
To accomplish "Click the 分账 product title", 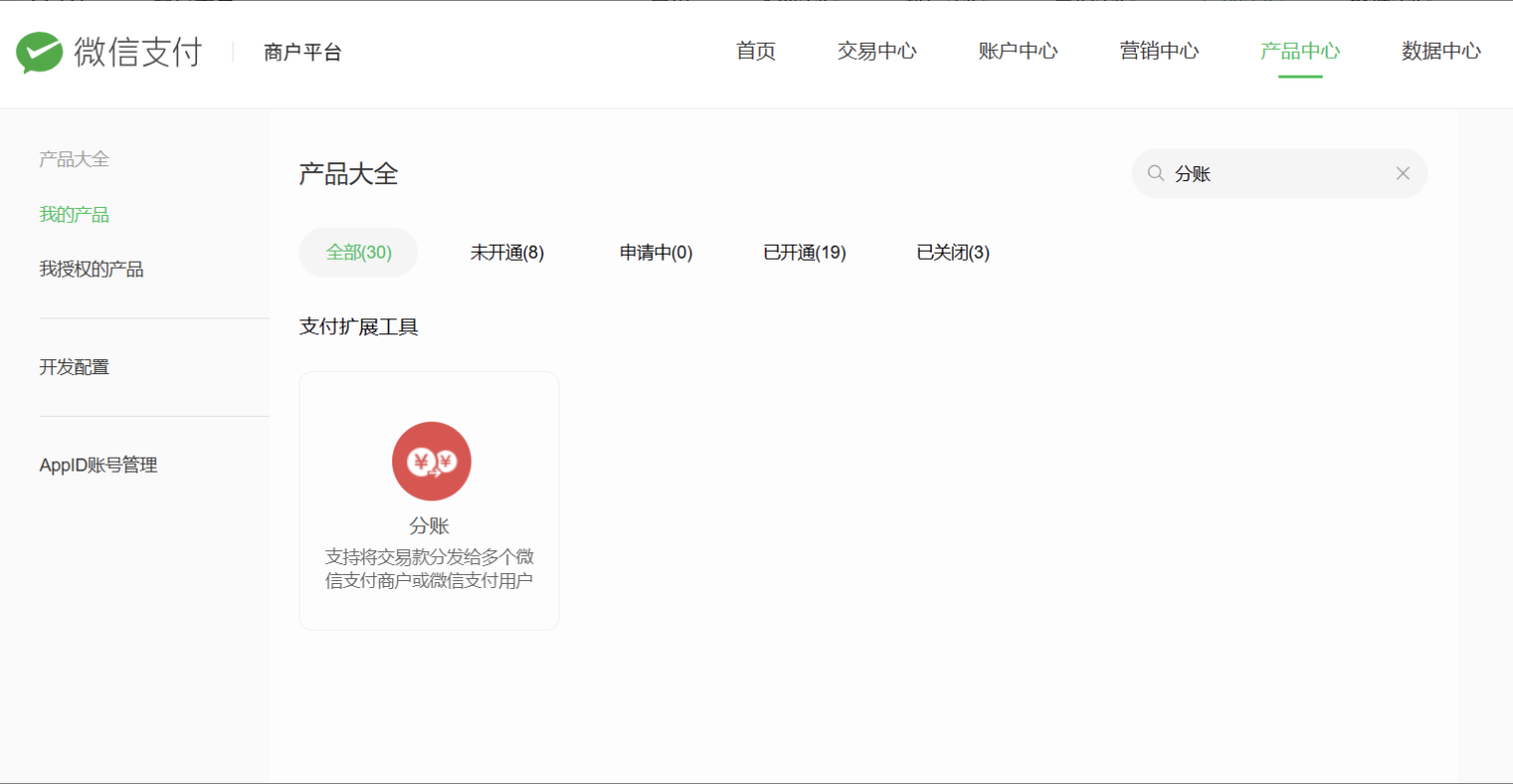I will [429, 526].
